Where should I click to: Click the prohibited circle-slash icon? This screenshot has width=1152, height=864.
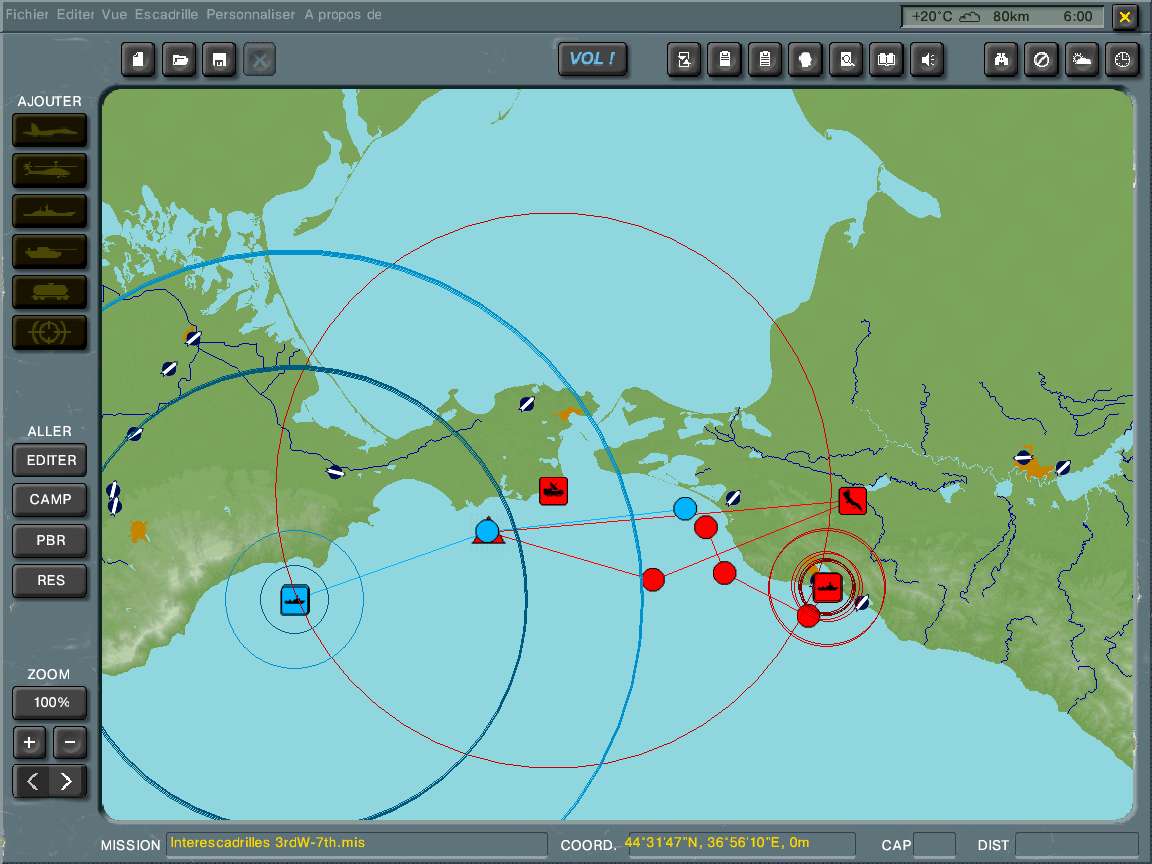[x=1042, y=60]
